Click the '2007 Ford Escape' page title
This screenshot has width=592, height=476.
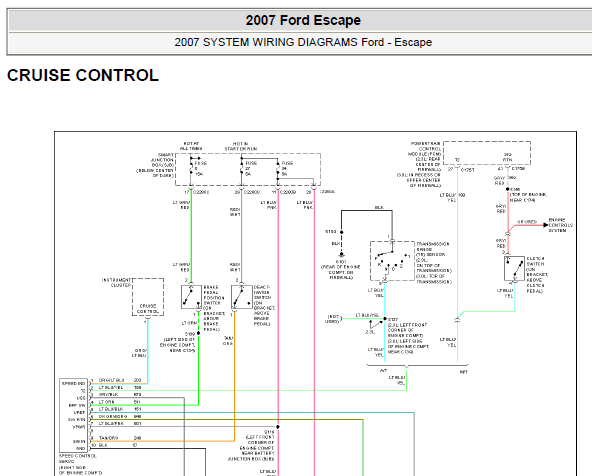(x=303, y=20)
